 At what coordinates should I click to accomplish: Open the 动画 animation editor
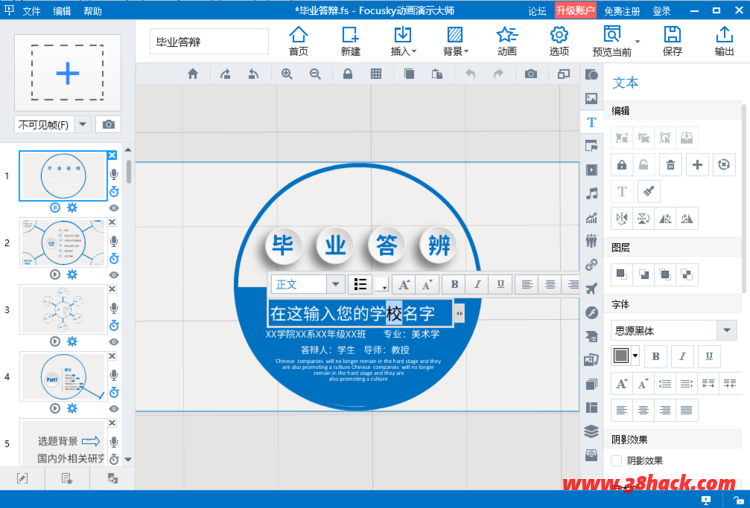[507, 41]
